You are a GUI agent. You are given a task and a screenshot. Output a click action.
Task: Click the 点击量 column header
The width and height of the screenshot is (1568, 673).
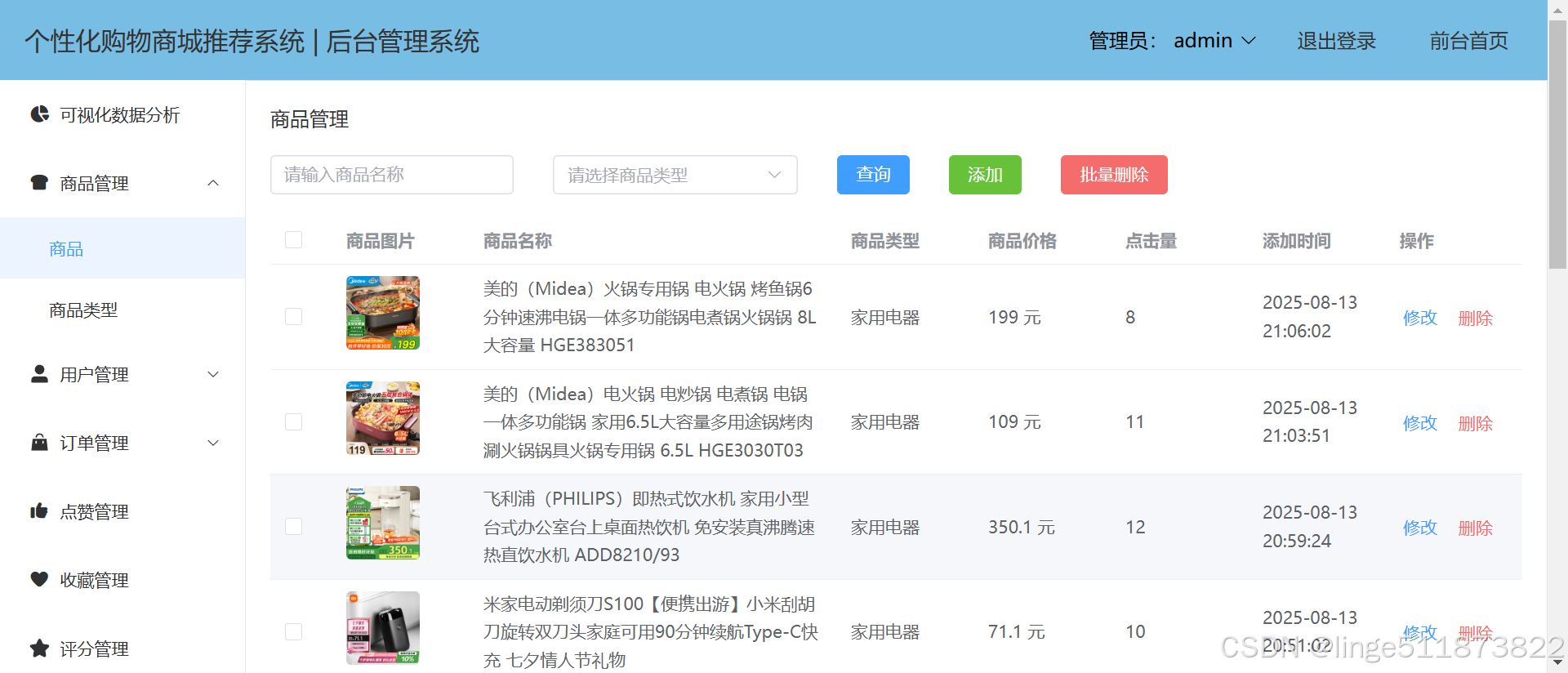pos(1151,241)
